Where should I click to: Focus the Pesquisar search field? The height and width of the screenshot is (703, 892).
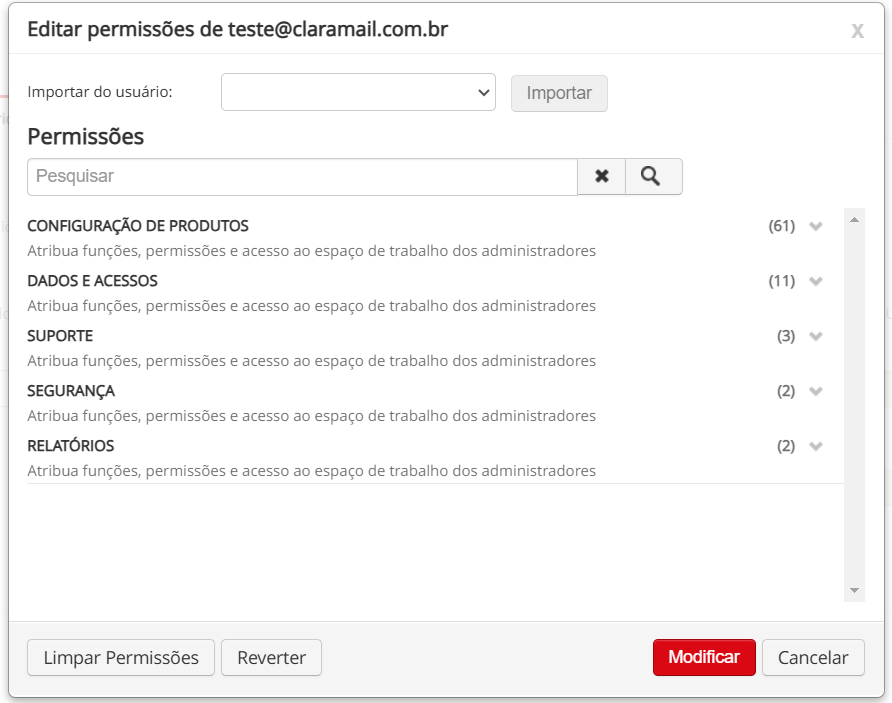[x=302, y=176]
